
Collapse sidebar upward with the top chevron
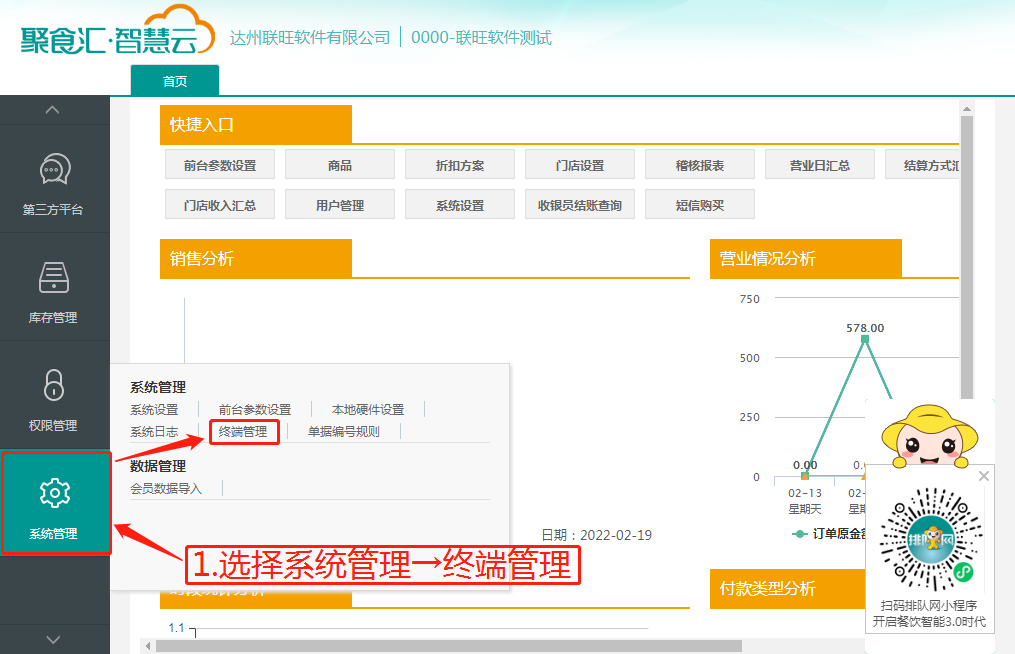click(x=52, y=110)
